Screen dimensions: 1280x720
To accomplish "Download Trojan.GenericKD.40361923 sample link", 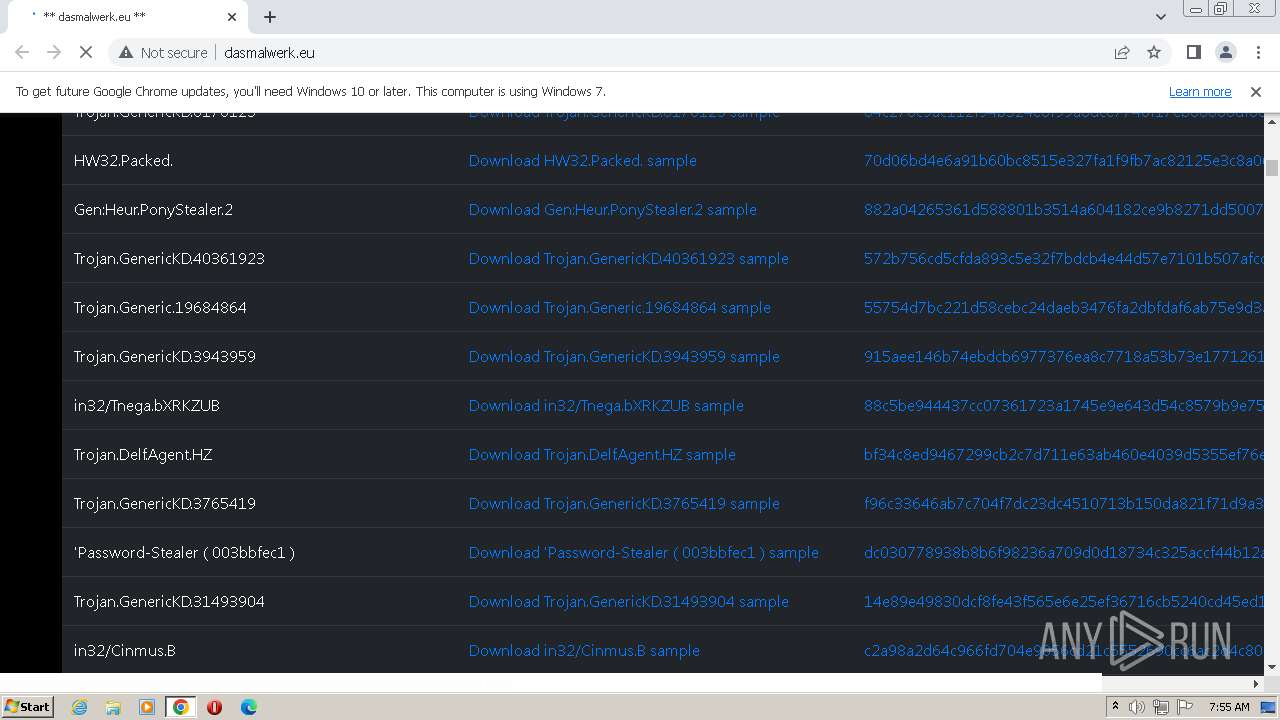I will pos(628,258).
